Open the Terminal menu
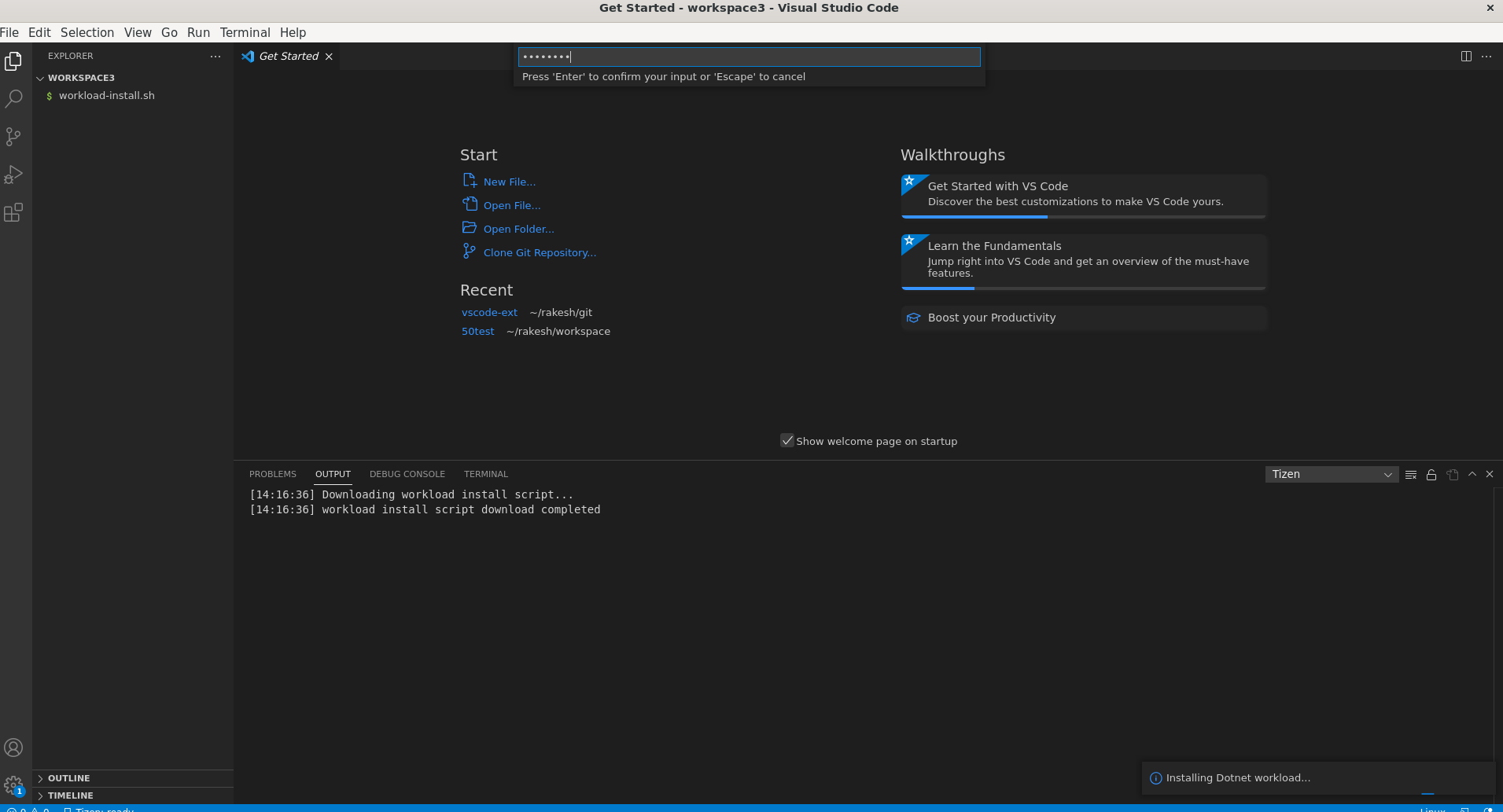Viewport: 1503px width, 812px height. coord(245,32)
